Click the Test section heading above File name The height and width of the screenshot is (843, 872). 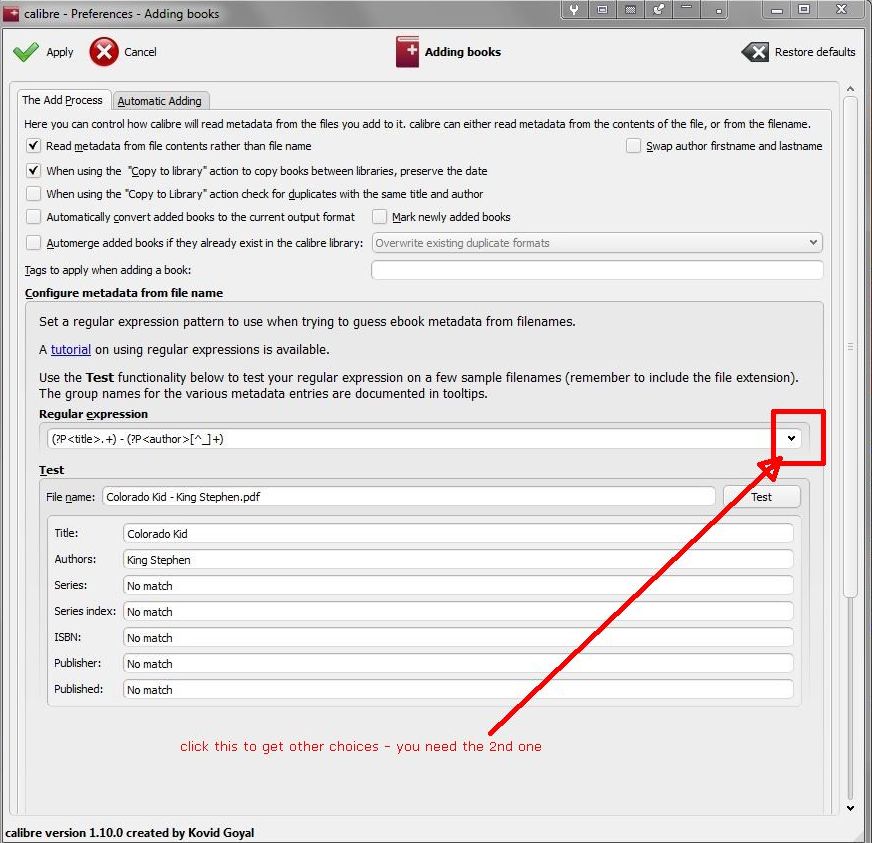pos(52,470)
